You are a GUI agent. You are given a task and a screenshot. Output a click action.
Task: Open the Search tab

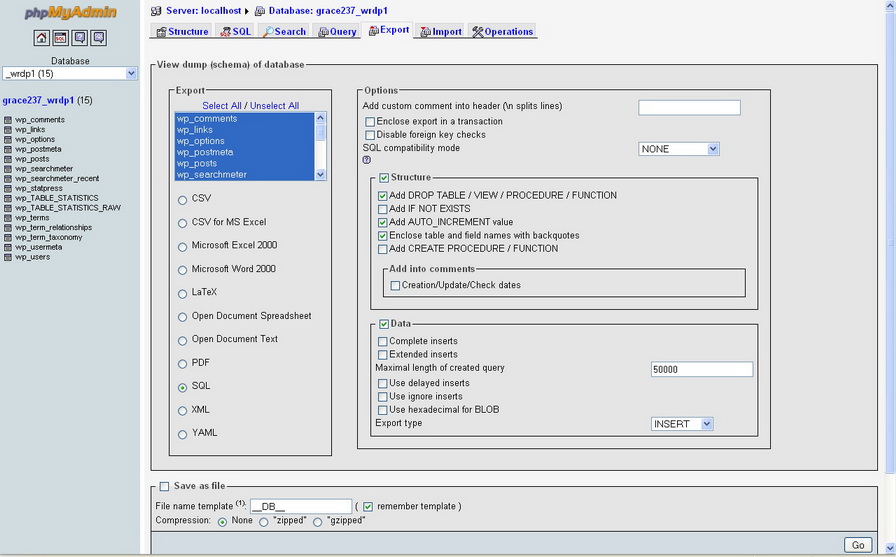point(284,31)
